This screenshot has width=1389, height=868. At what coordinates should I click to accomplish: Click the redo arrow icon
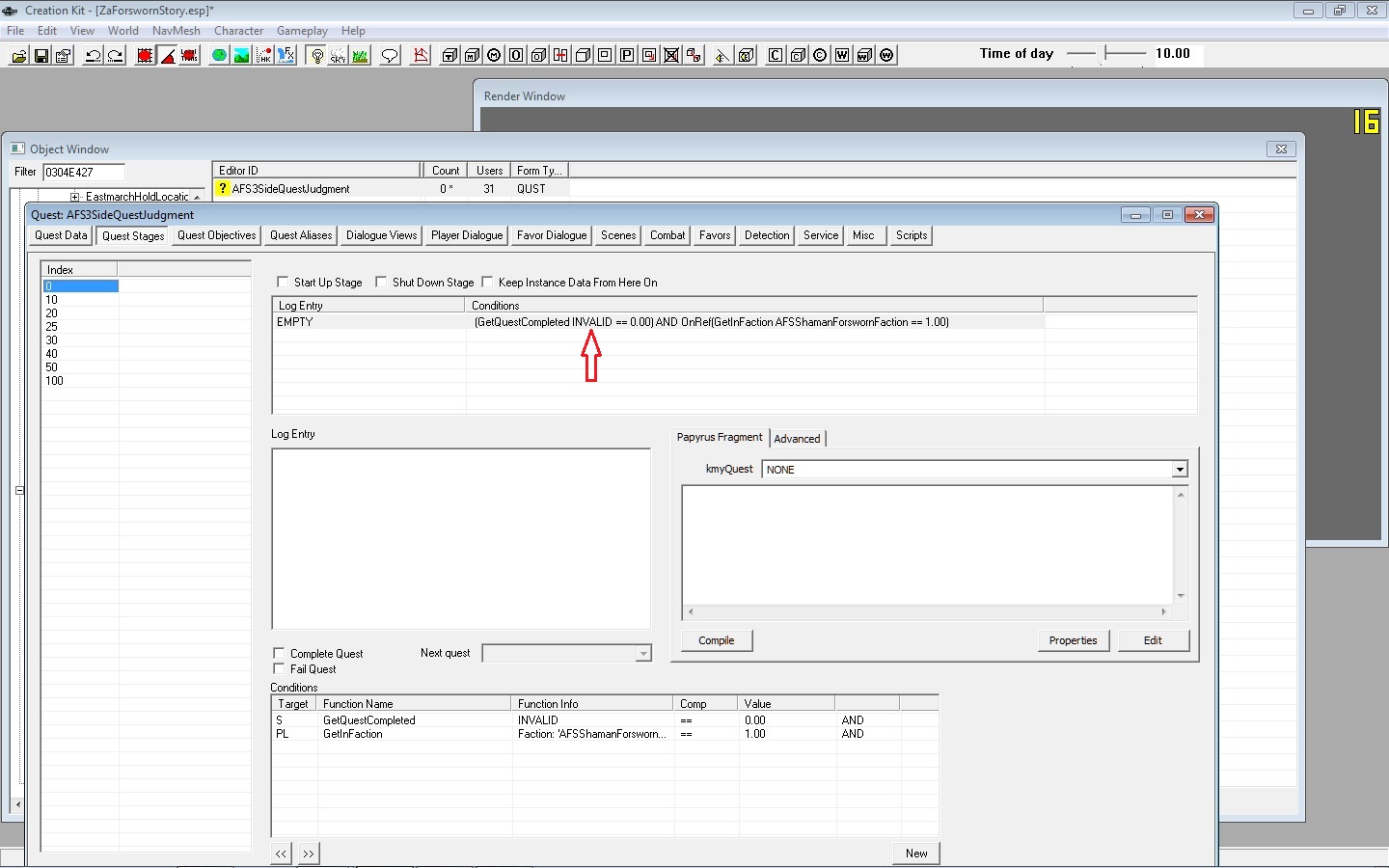pyautogui.click(x=115, y=55)
